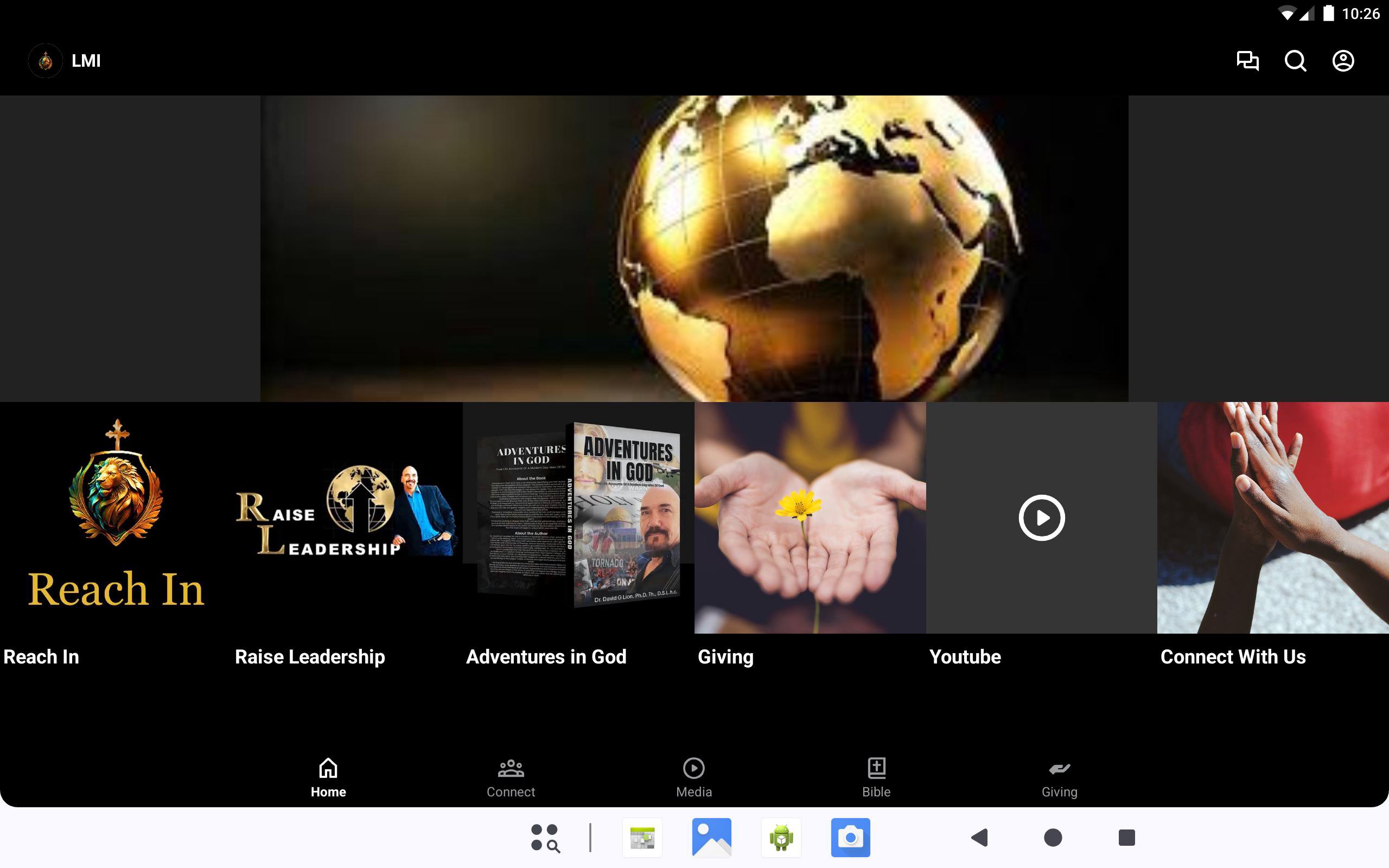Tap the LMI lion logo
Viewport: 1389px width, 868px height.
pos(46,61)
